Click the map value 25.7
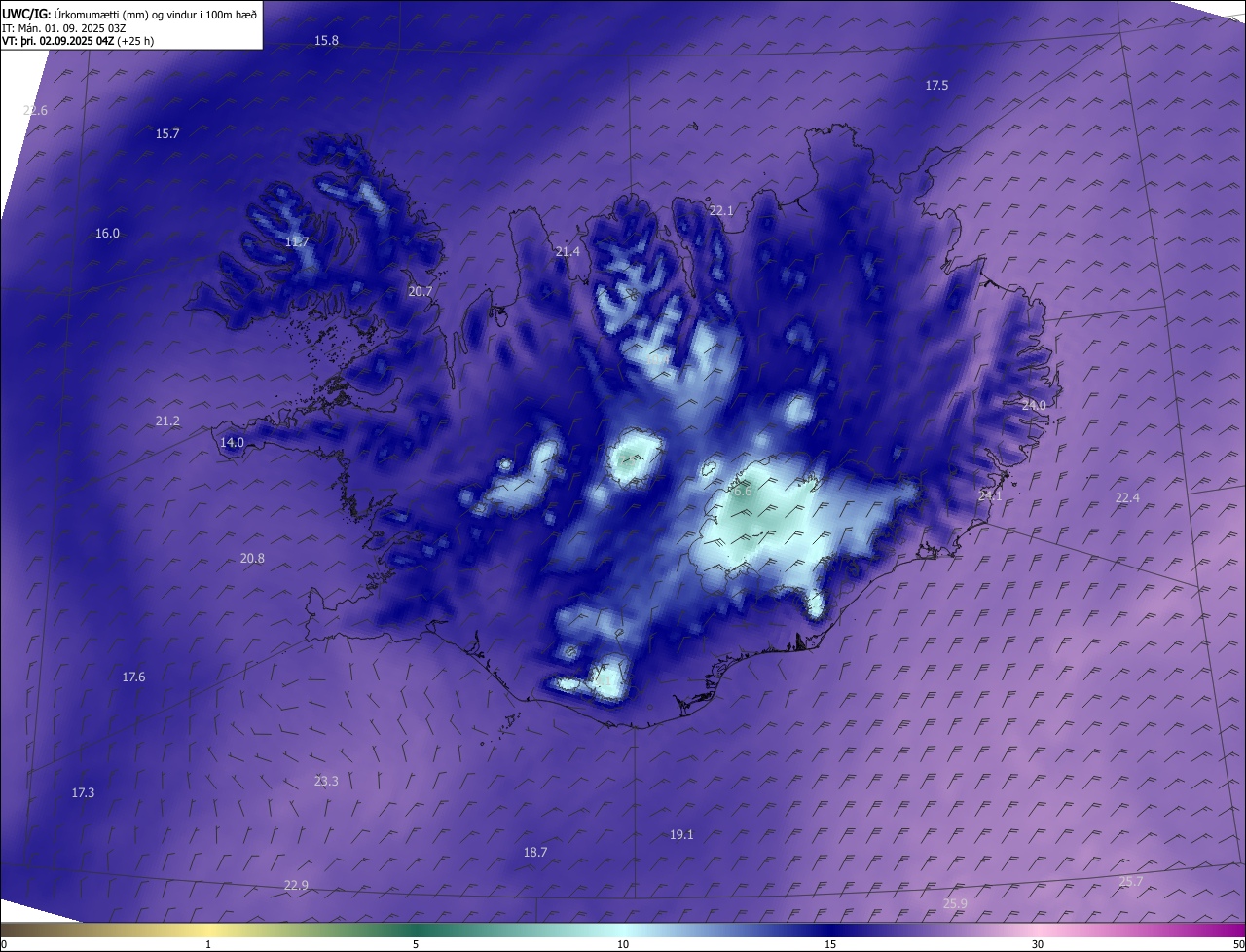 [1131, 882]
